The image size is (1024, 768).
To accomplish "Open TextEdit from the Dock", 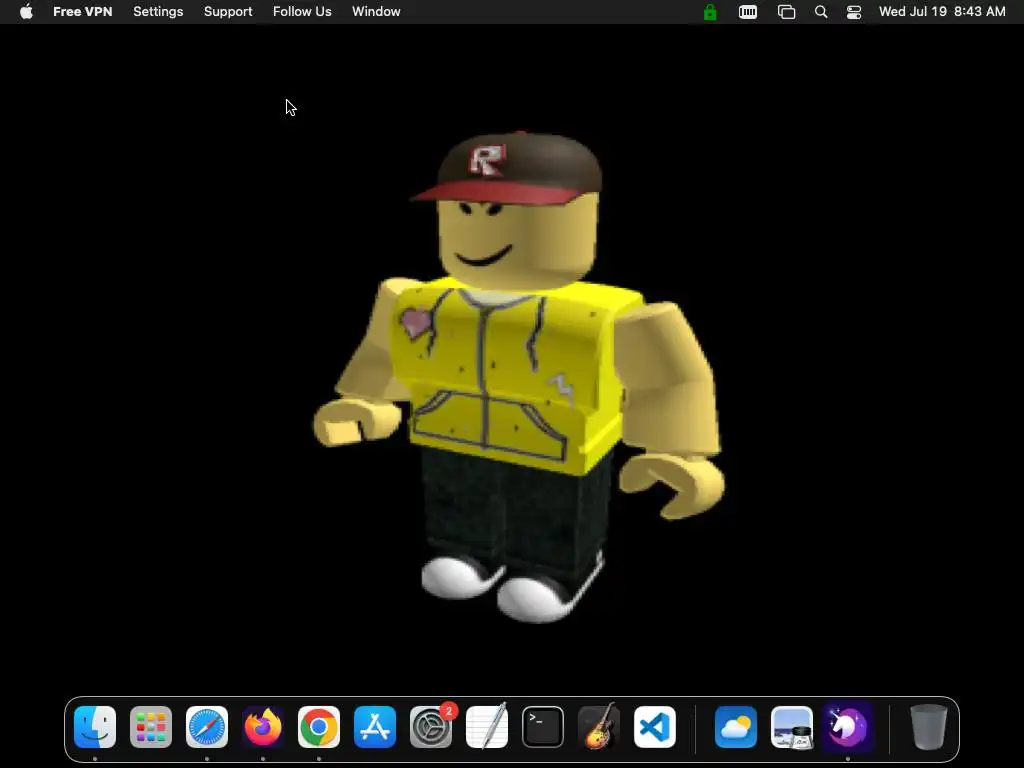I will 487,727.
